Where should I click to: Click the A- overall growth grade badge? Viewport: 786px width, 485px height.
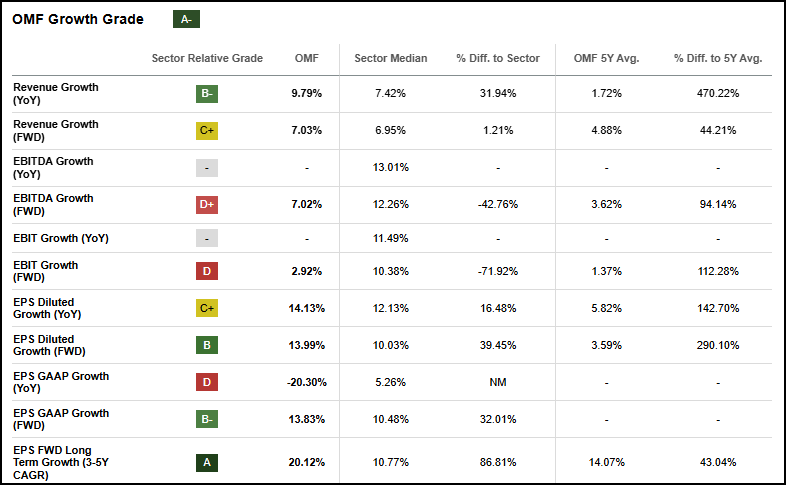click(186, 19)
